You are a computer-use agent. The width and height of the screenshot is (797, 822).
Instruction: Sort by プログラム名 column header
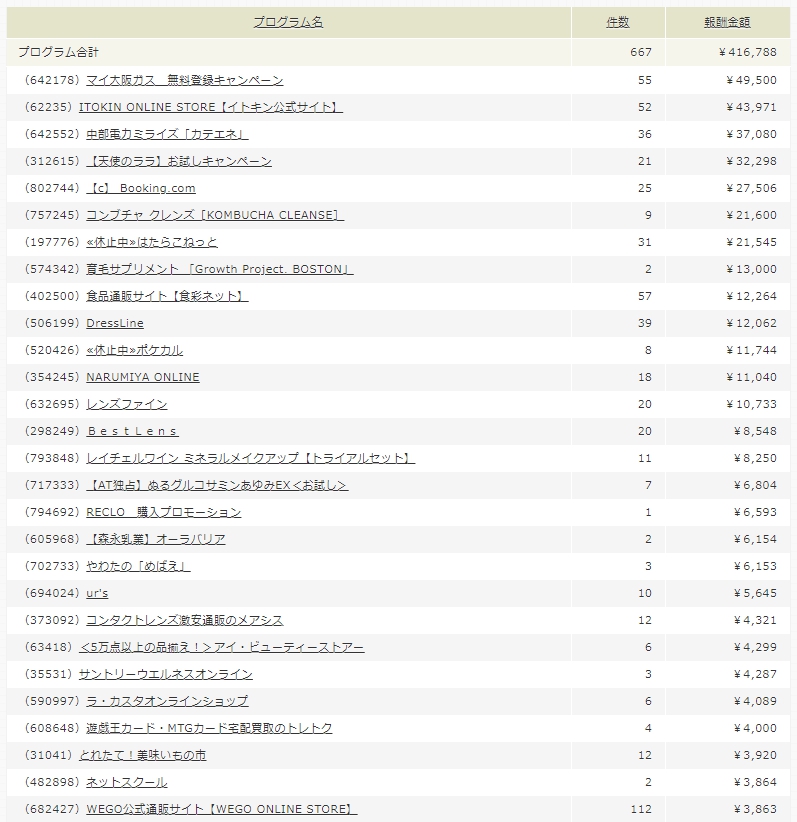288,22
